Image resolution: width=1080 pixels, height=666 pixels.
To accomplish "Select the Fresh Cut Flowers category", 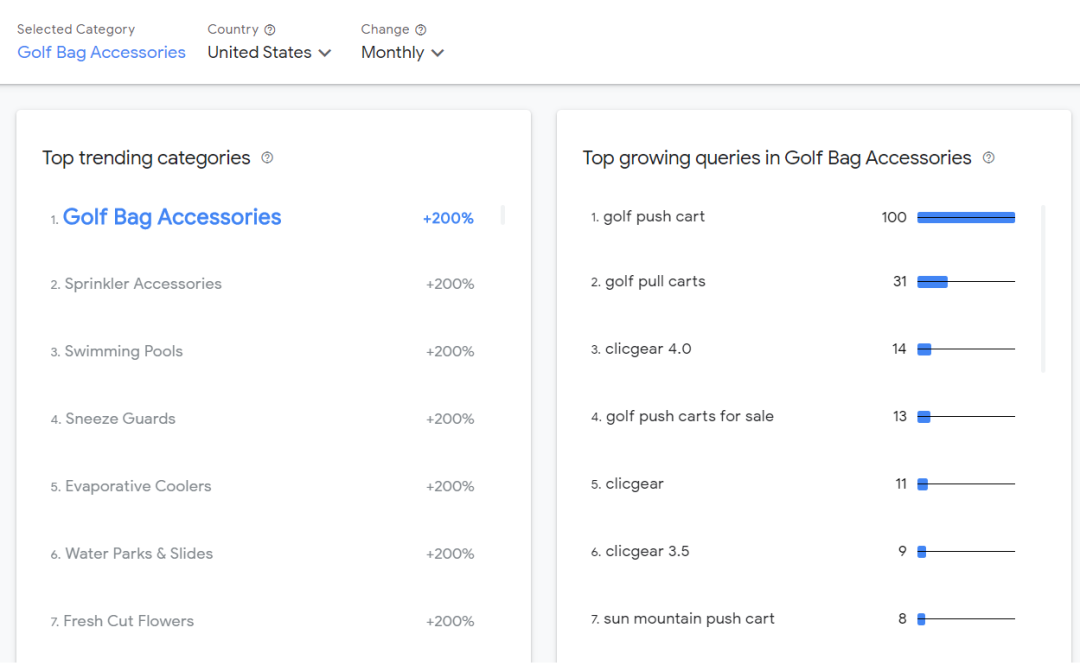I will point(129,621).
